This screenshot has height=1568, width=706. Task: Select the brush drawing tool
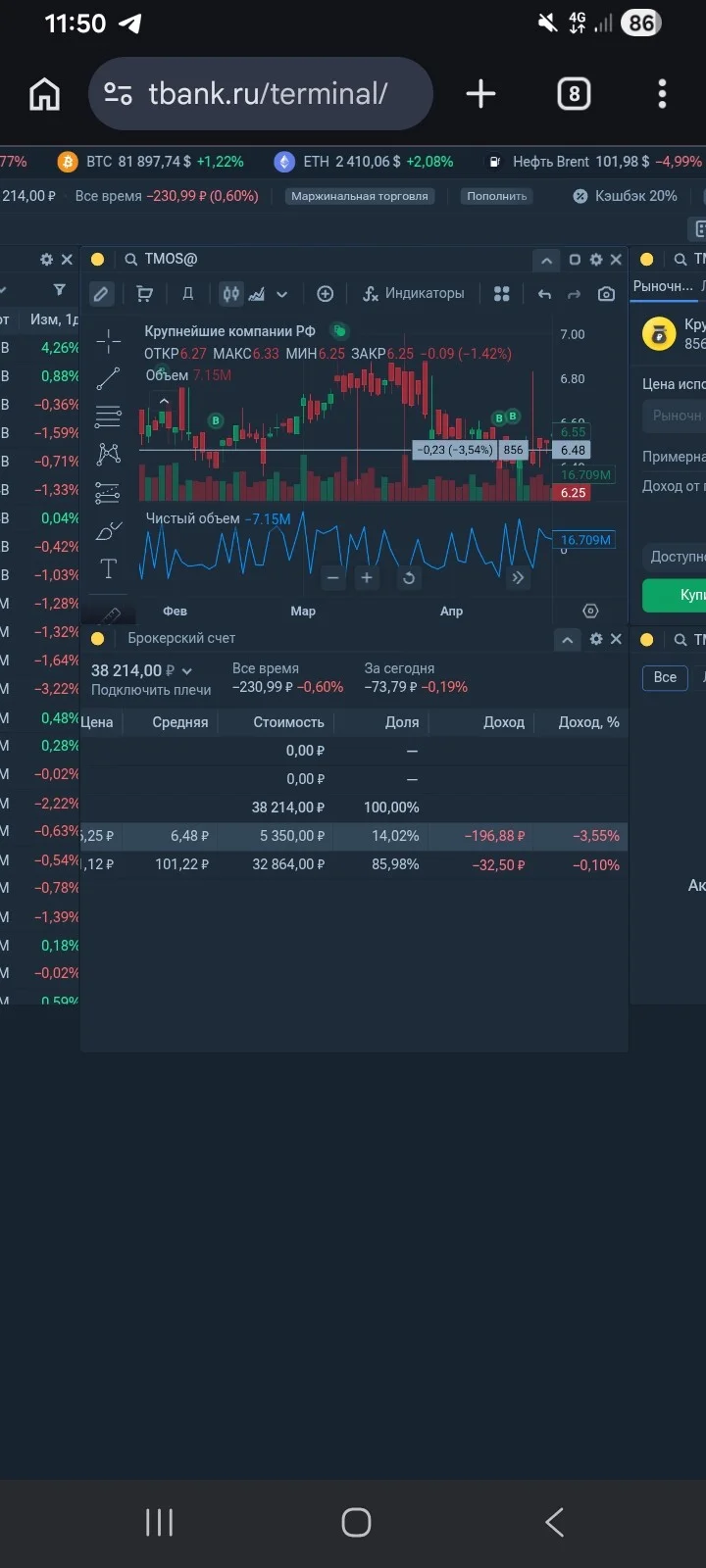coord(109,531)
